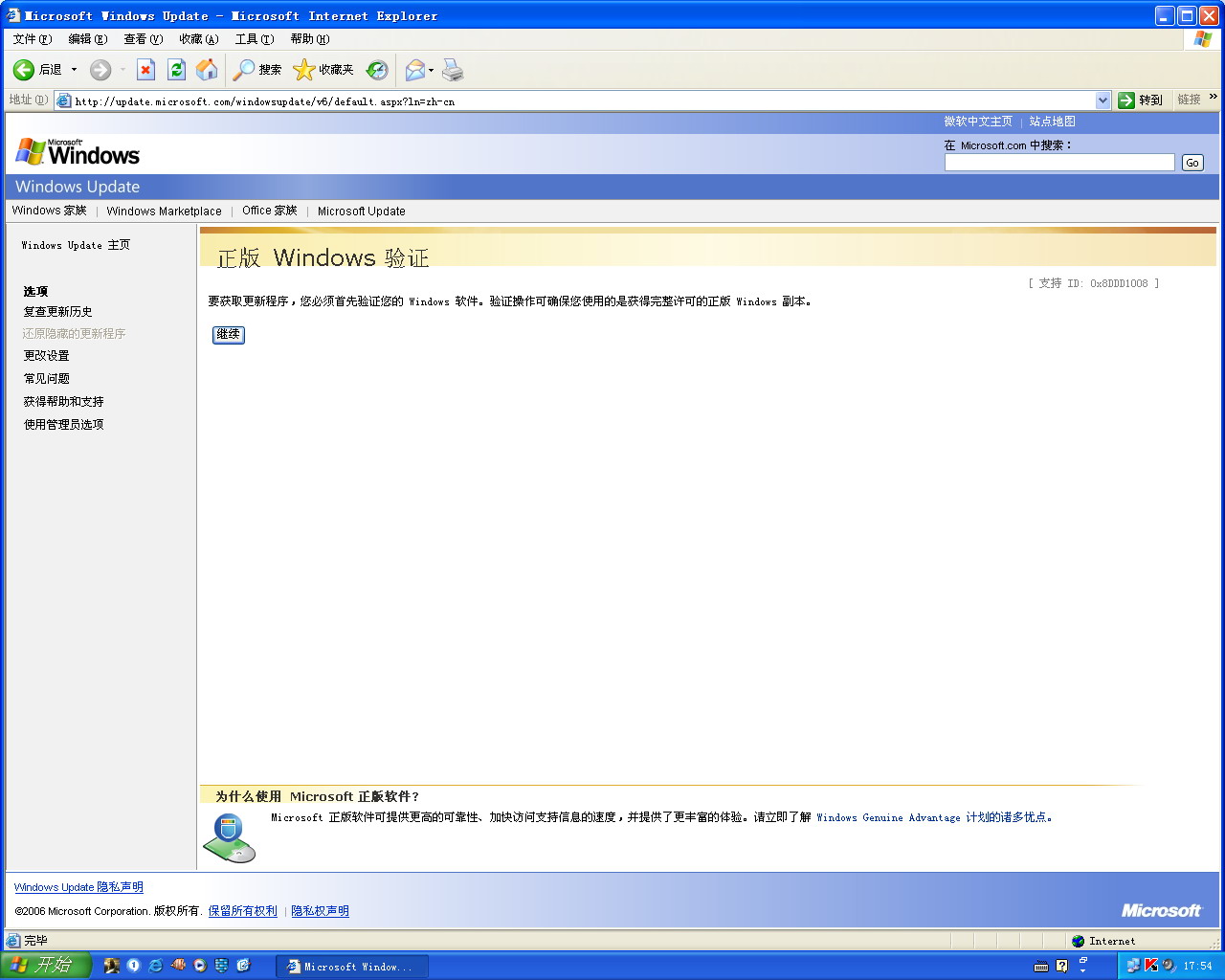Click the genuine software CD shield icon
Image resolution: width=1225 pixels, height=980 pixels.
[230, 837]
